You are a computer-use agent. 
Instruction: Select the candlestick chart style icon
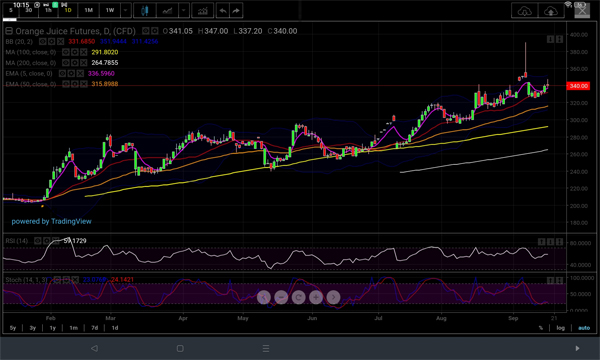(144, 11)
